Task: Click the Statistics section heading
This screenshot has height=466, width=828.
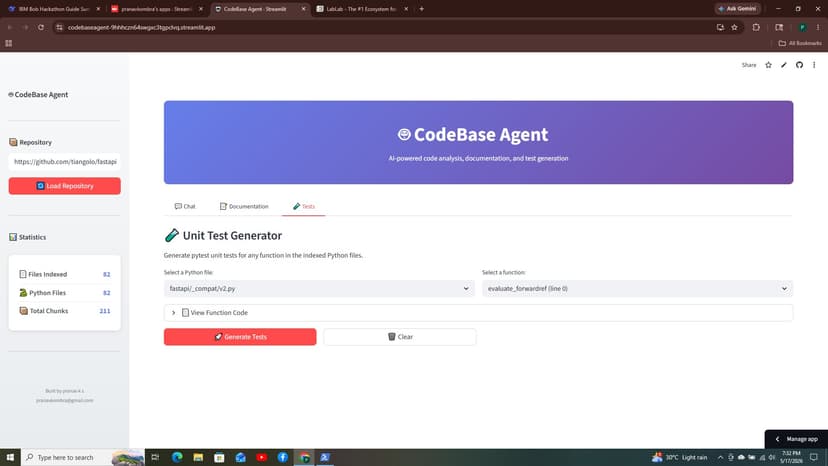Action: click(27, 237)
